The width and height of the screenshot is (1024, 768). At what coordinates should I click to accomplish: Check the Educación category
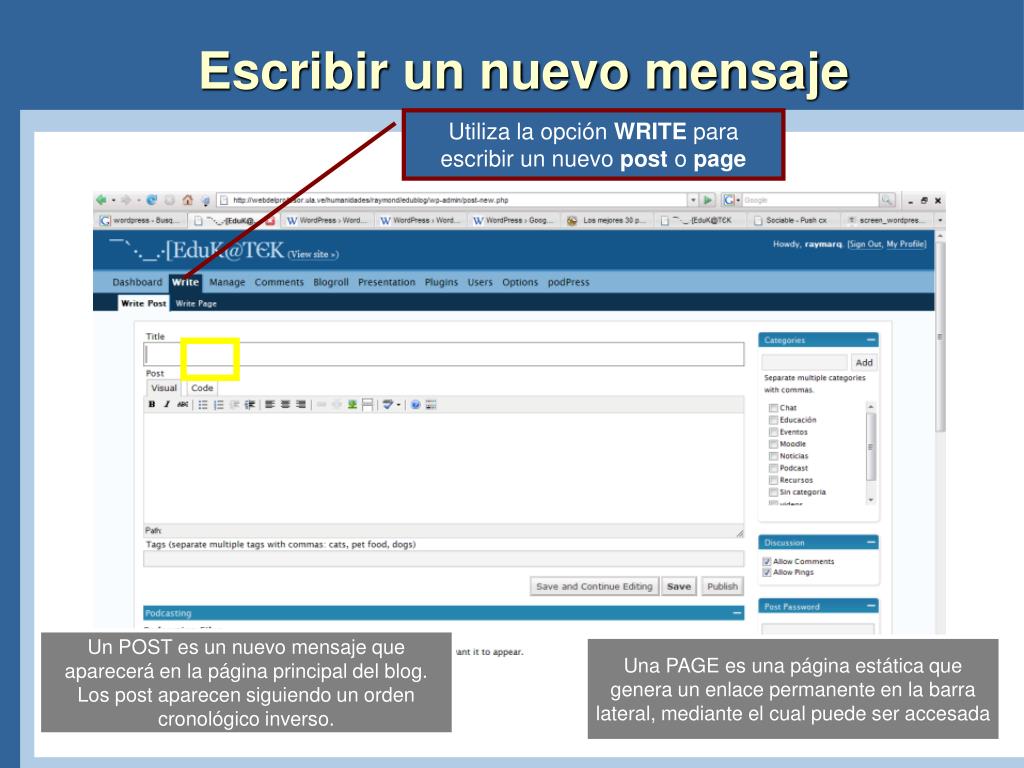(x=773, y=420)
